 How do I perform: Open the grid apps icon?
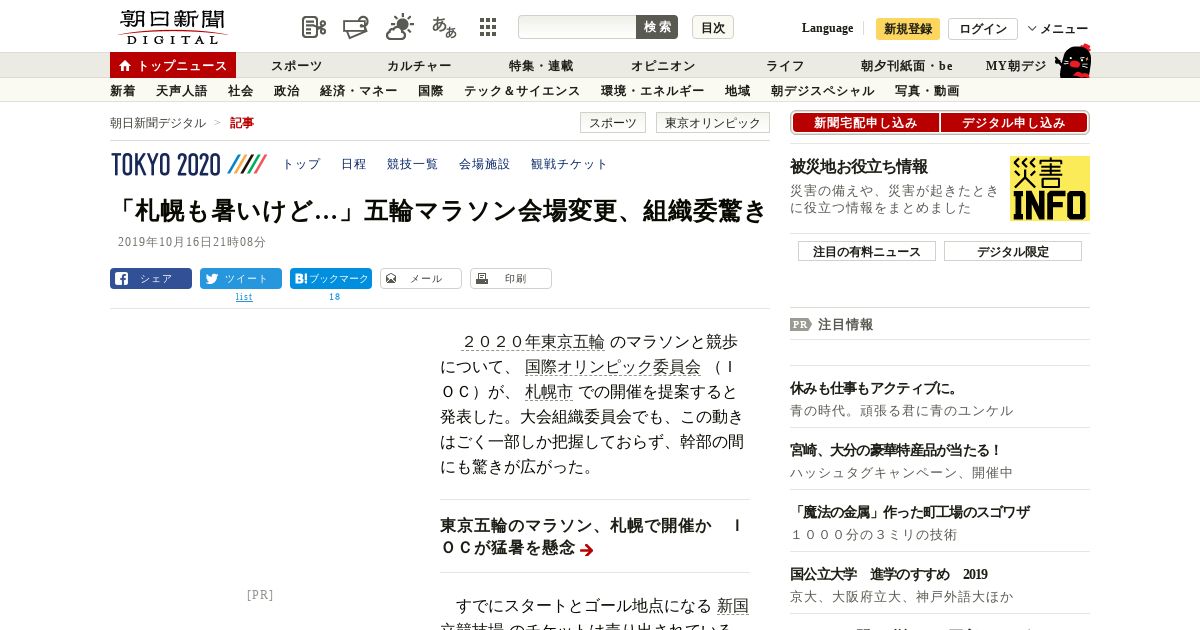[x=488, y=27]
